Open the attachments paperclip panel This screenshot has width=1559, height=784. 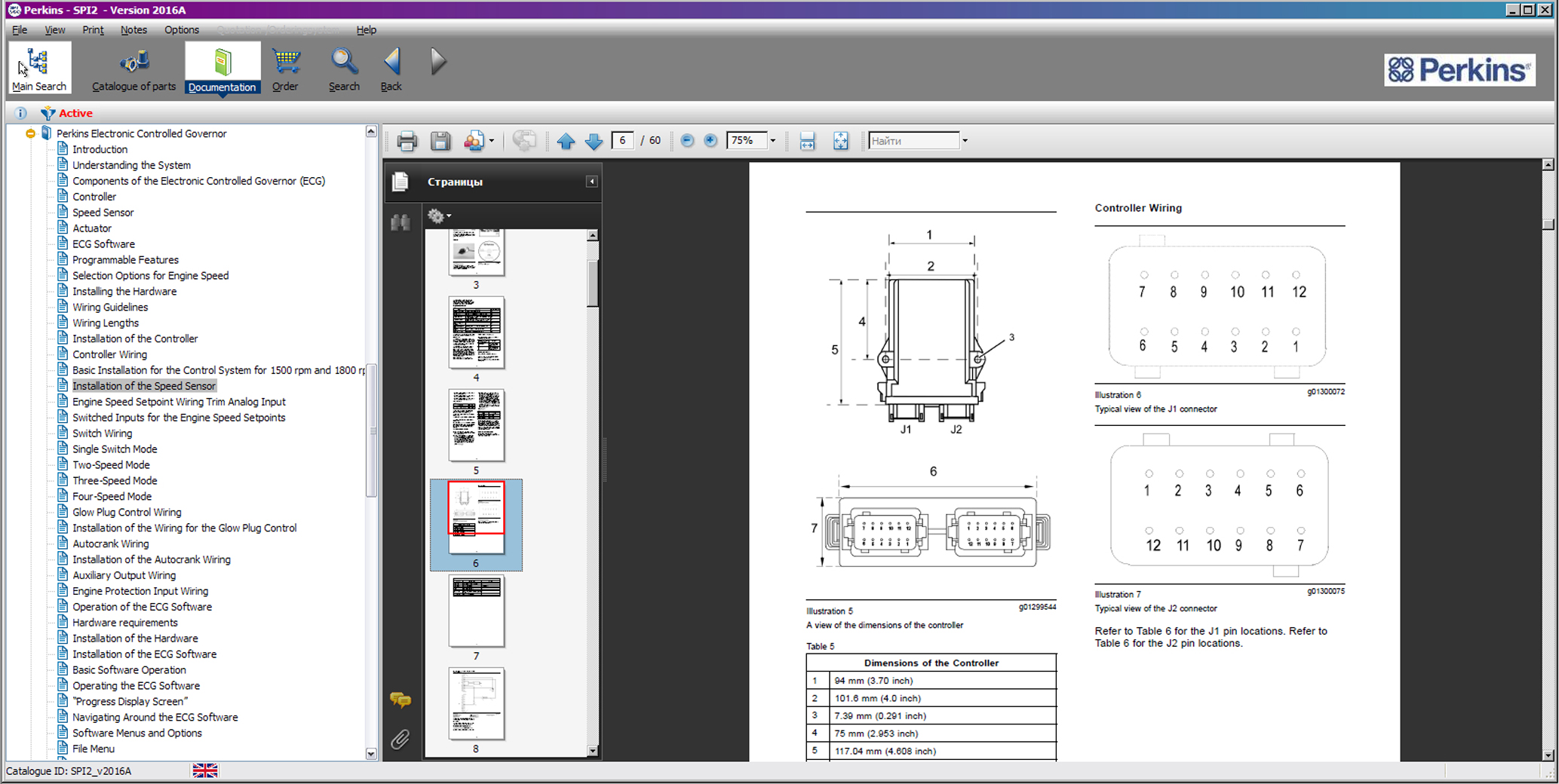(x=400, y=740)
